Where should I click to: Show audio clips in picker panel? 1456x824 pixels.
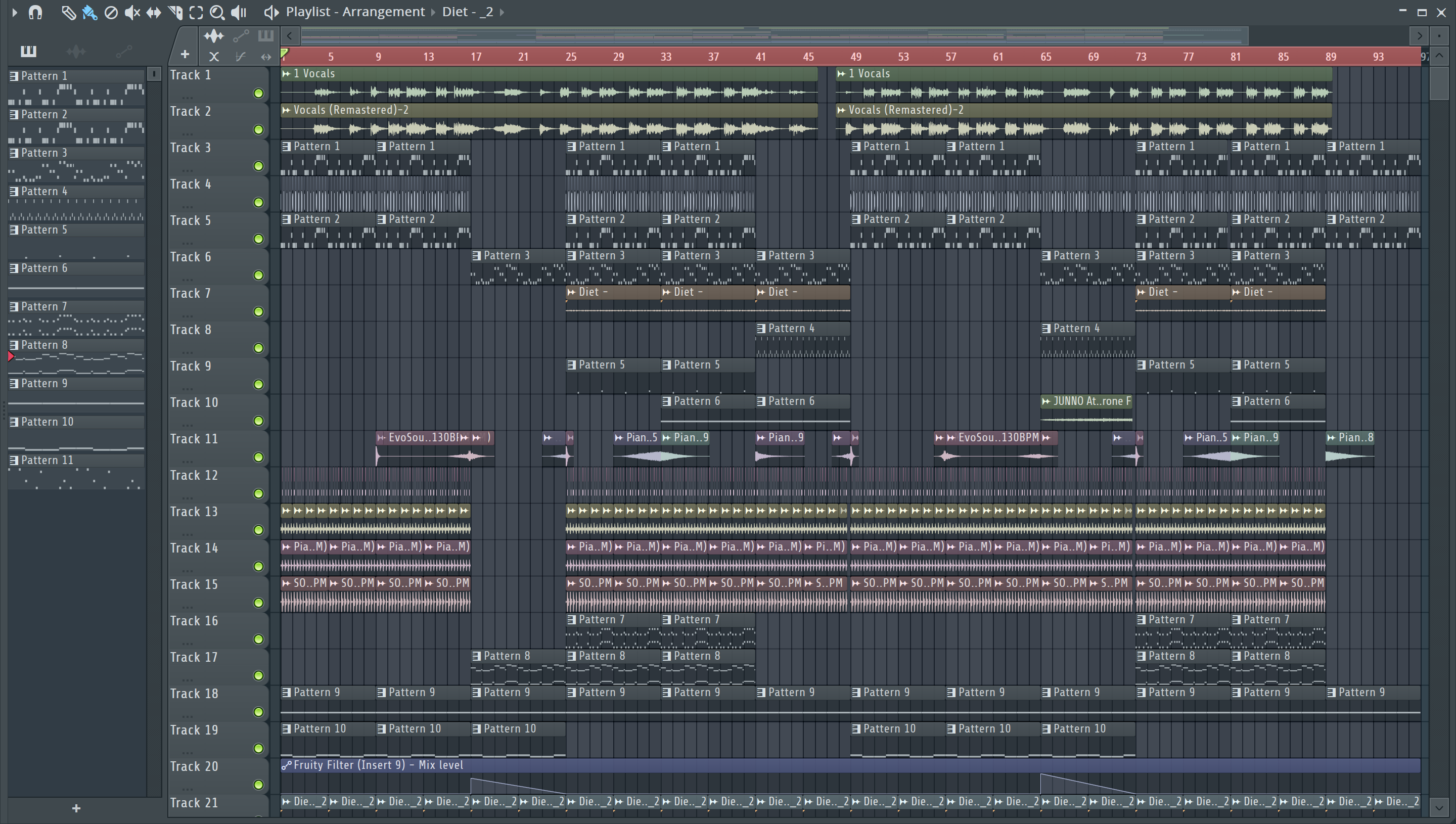(76, 52)
